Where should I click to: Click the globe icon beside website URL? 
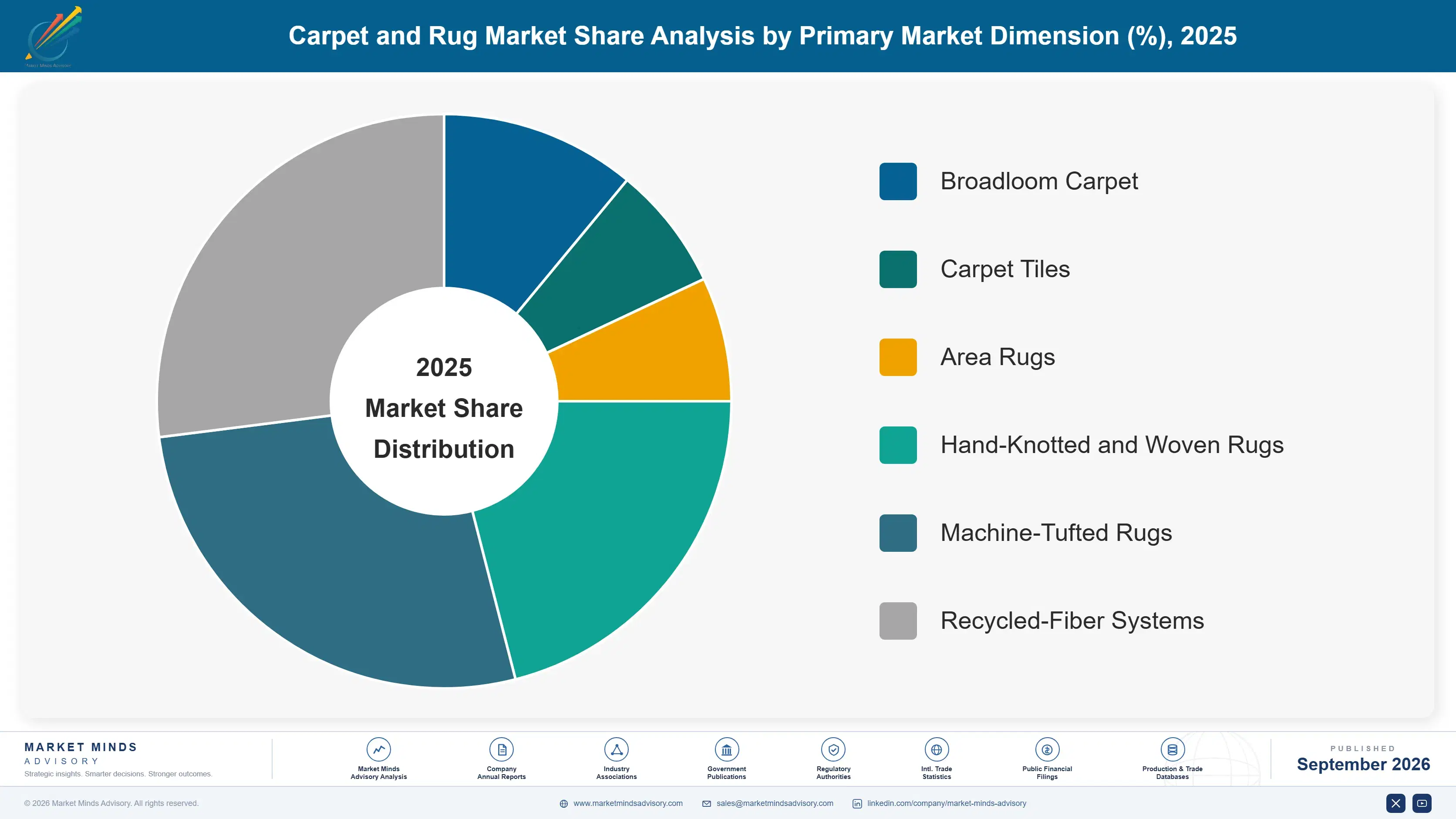pyautogui.click(x=563, y=804)
